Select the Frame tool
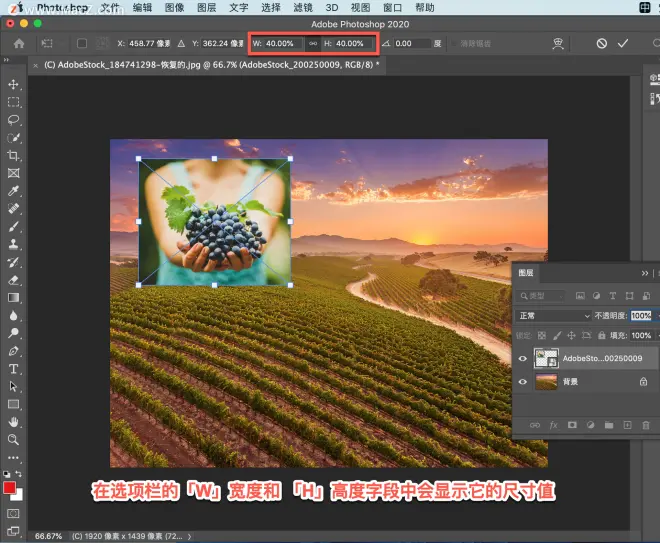The width and height of the screenshot is (660, 543). pos(13,173)
